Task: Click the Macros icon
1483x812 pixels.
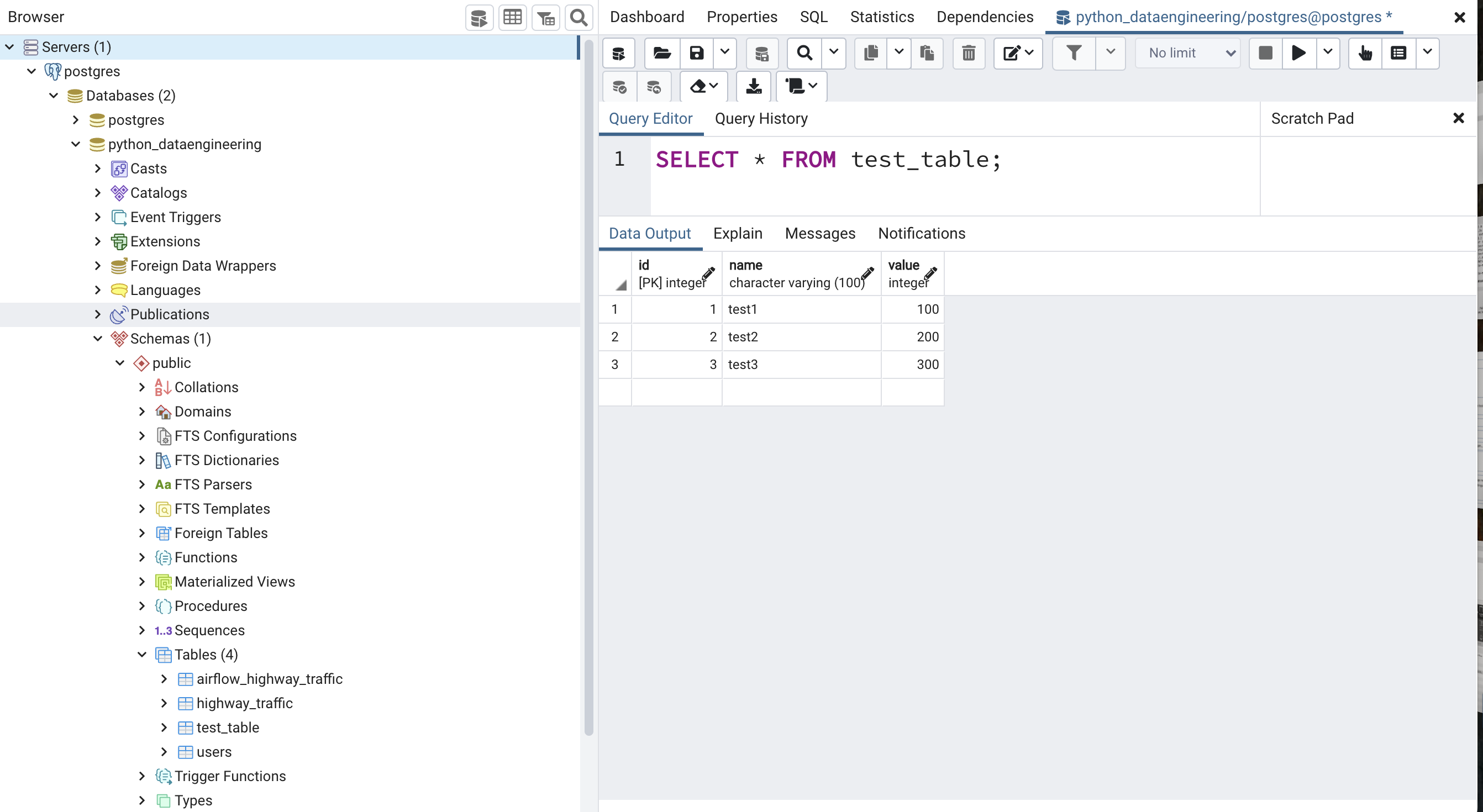Action: click(x=801, y=86)
